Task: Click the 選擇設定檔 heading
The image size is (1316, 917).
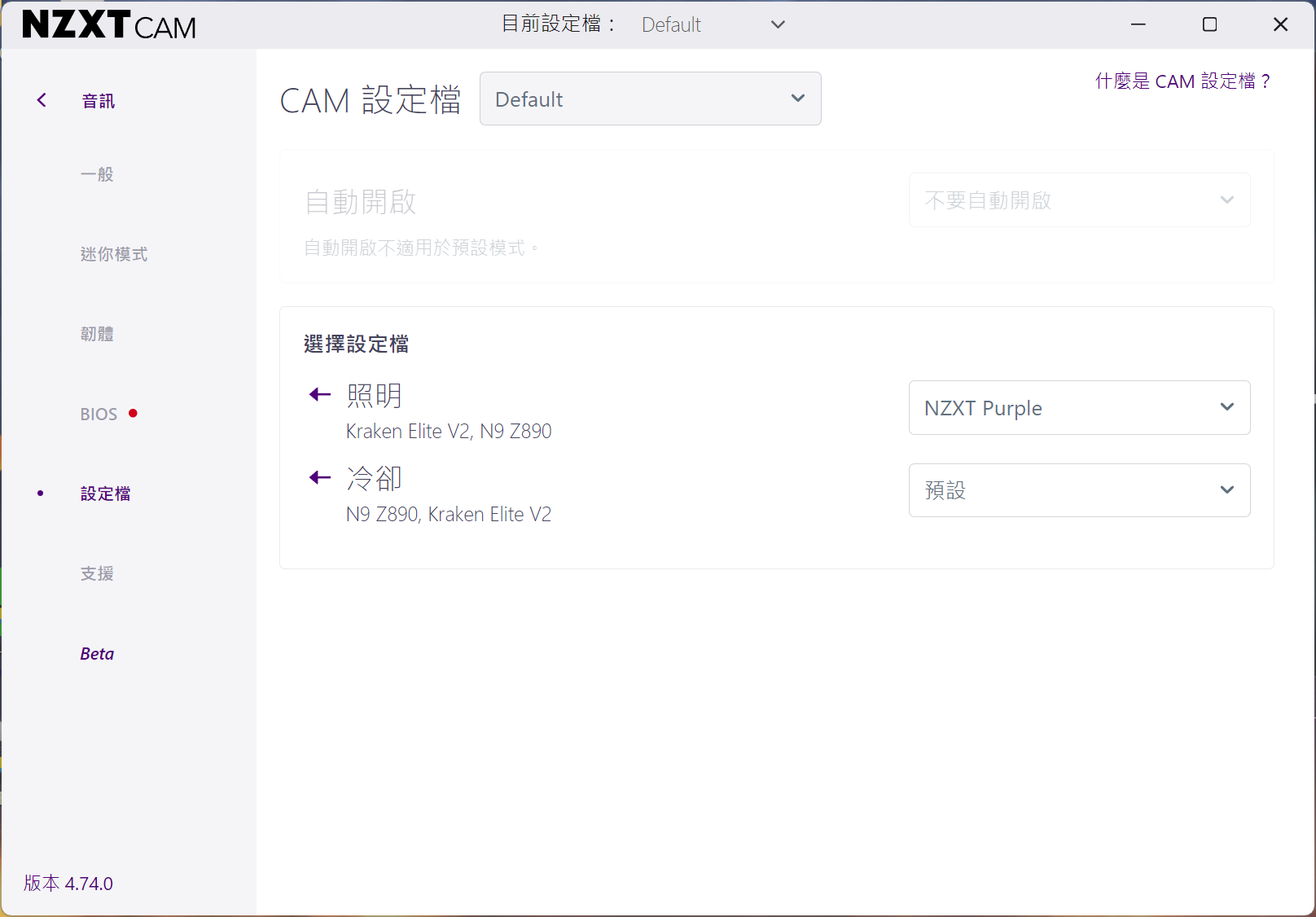Action: [x=356, y=344]
